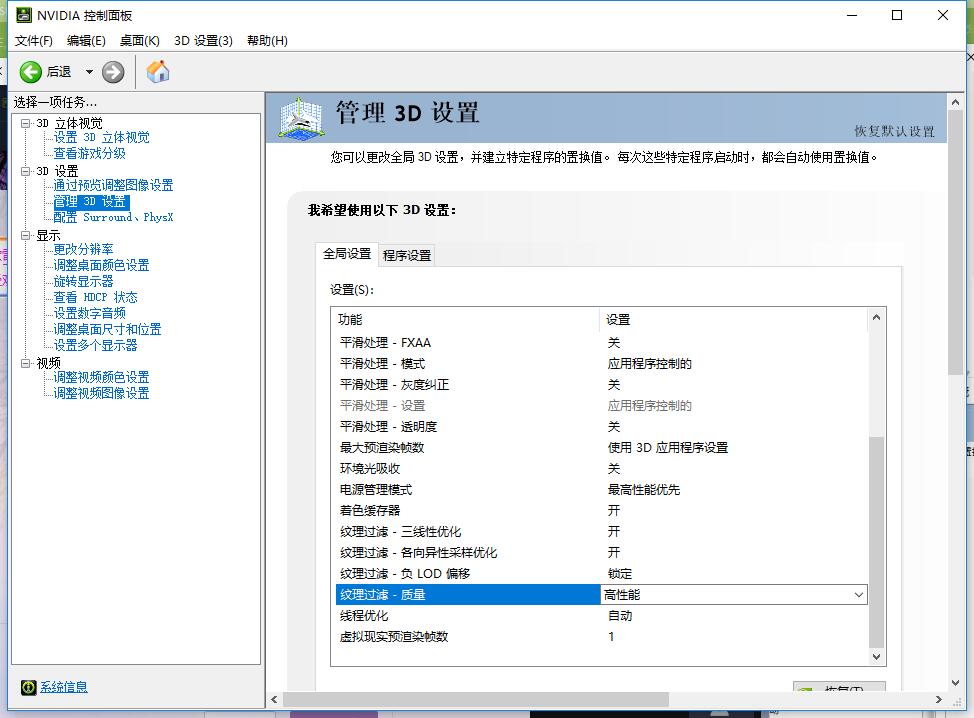
Task: Click 恢复默认设置 link
Action: [894, 131]
